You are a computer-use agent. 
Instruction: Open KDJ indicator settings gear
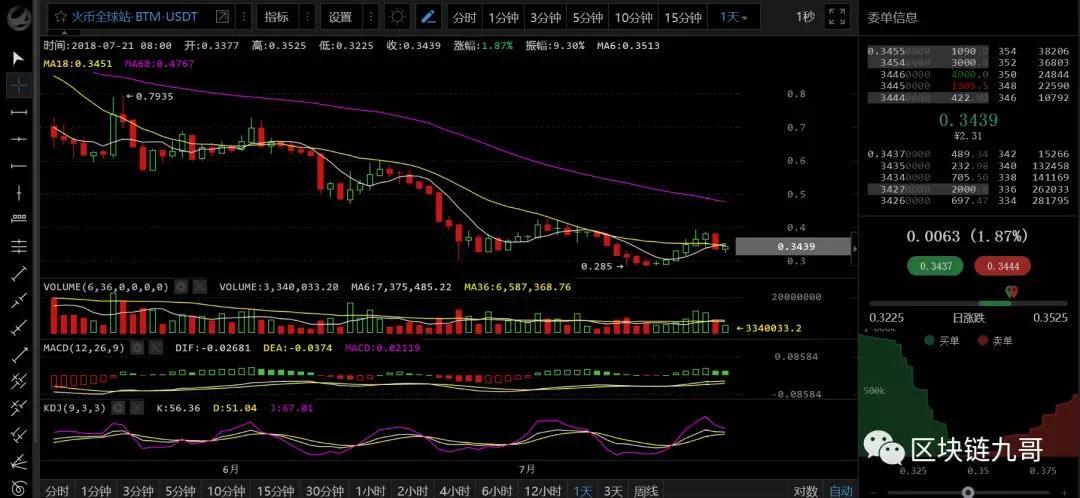(118, 408)
